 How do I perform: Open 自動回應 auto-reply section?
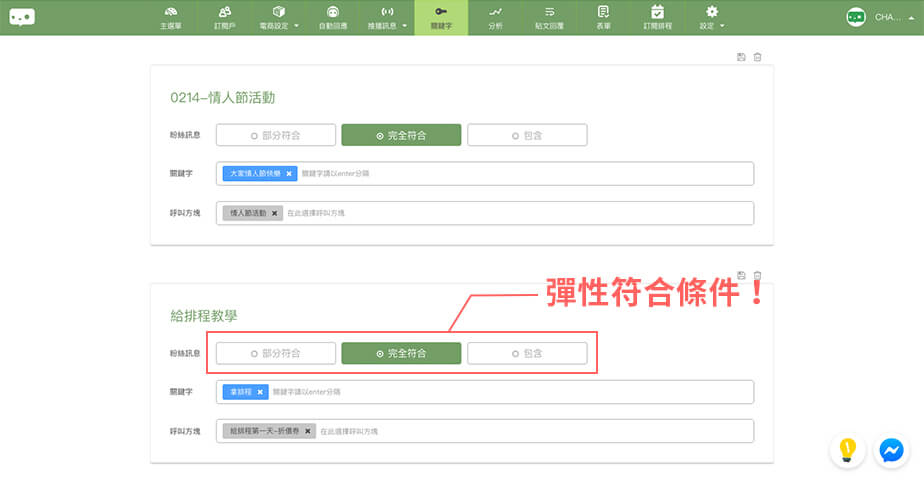click(331, 17)
